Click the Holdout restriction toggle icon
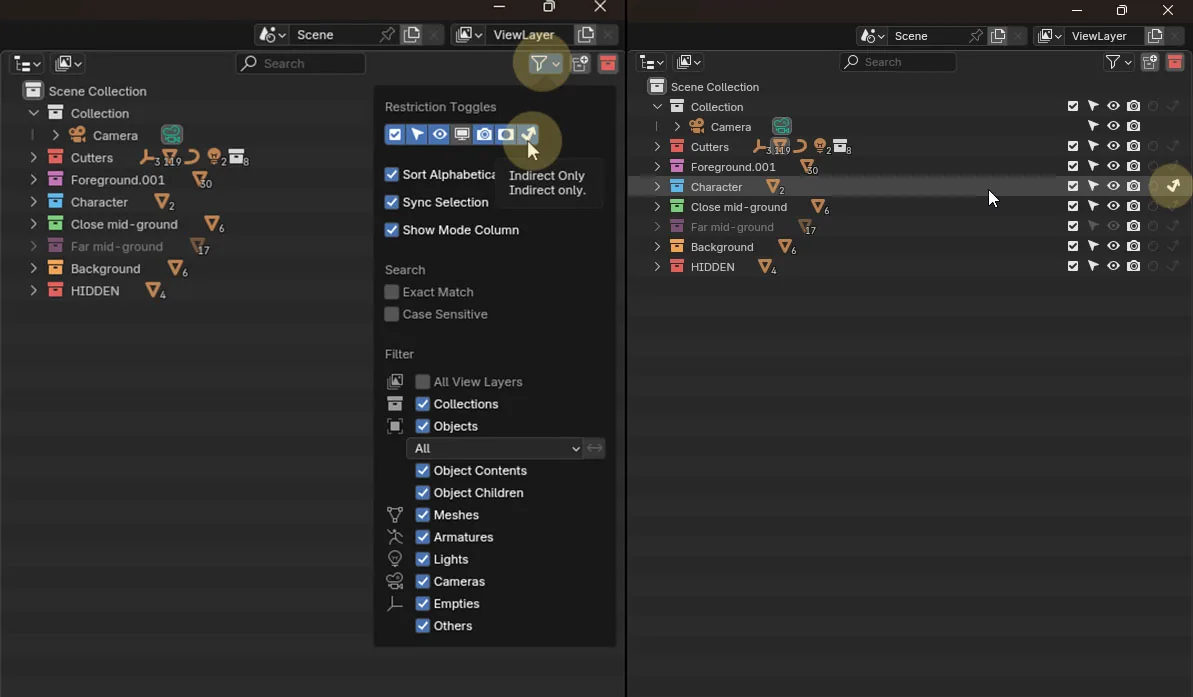1193x697 pixels. click(506, 135)
